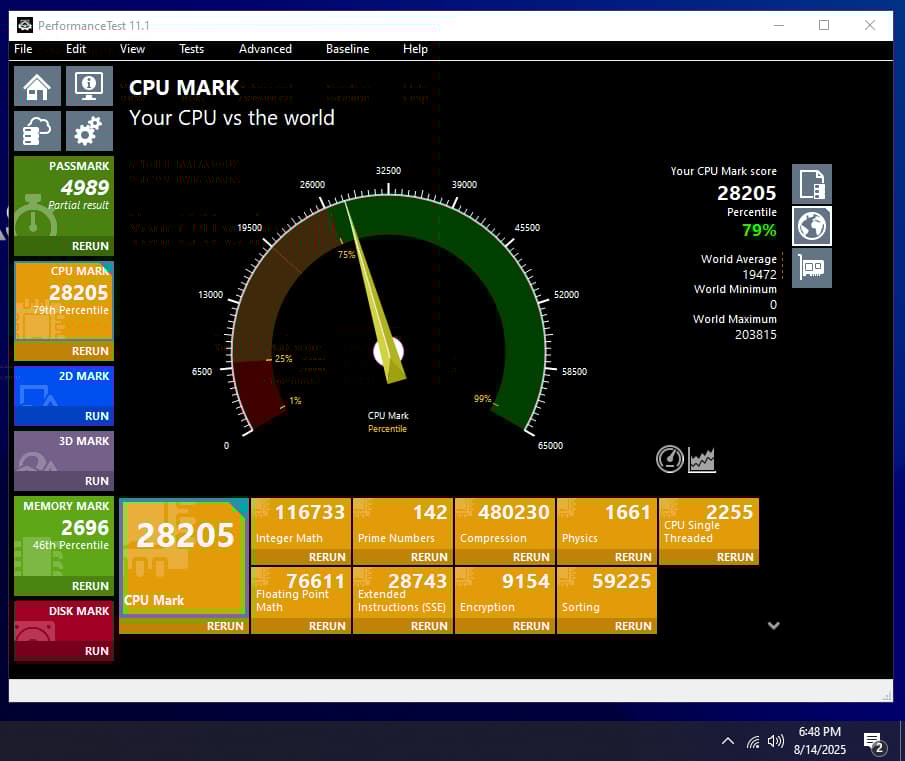Open the System Information monitor icon

tap(89, 86)
